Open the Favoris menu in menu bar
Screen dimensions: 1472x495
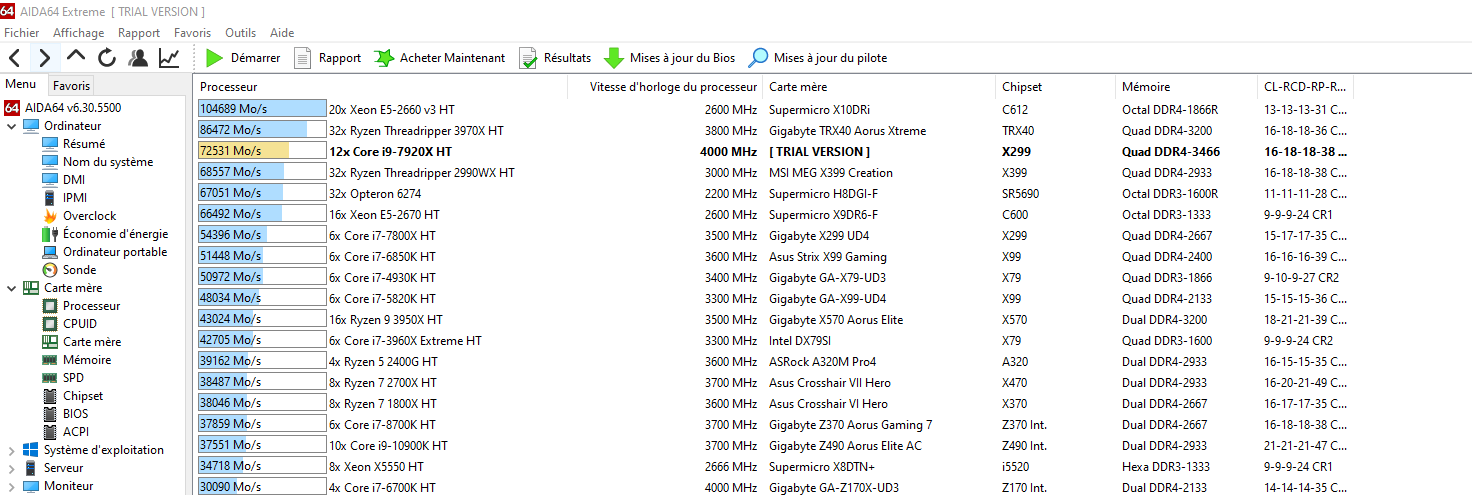[x=192, y=33]
